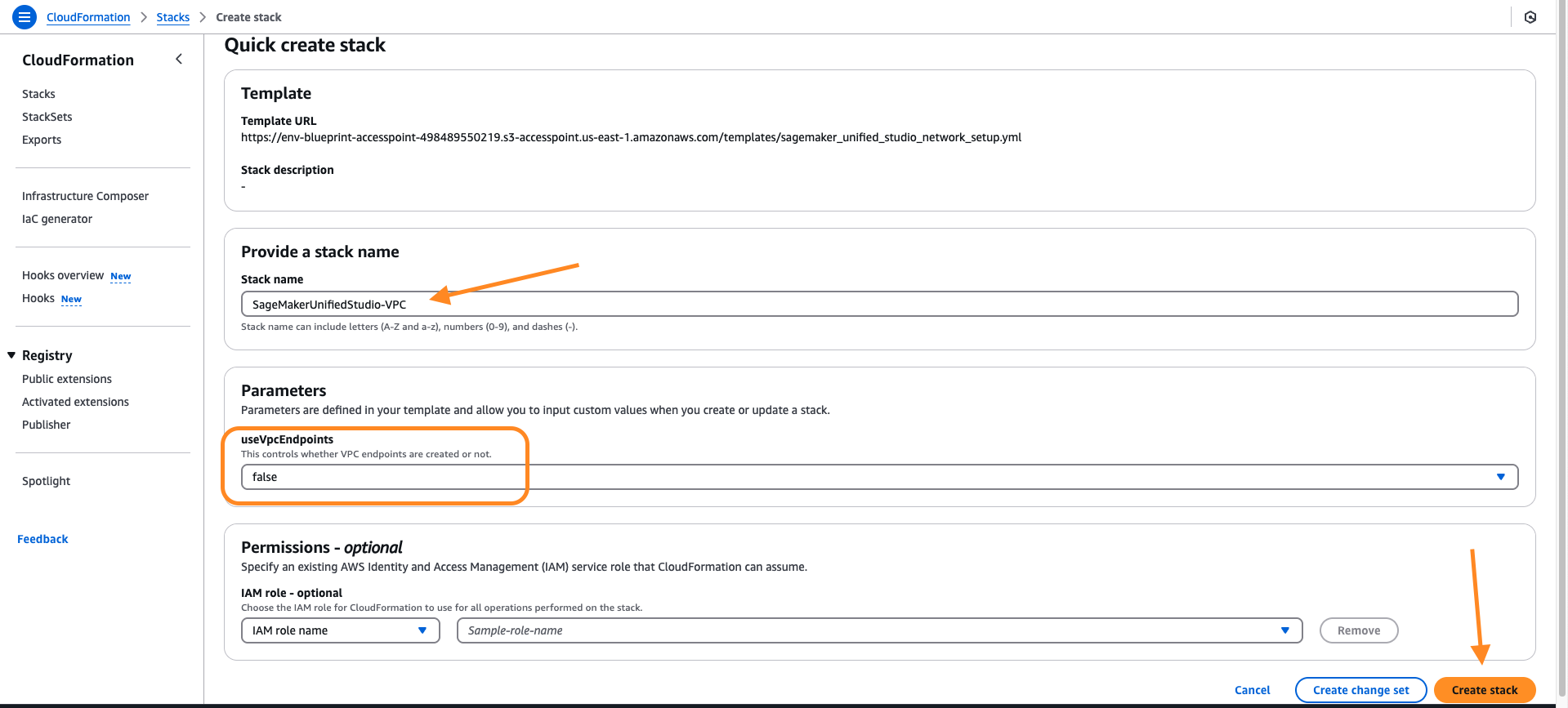This screenshot has width=1568, height=708.
Task: Open Hooks overview in the sidebar
Action: [63, 275]
